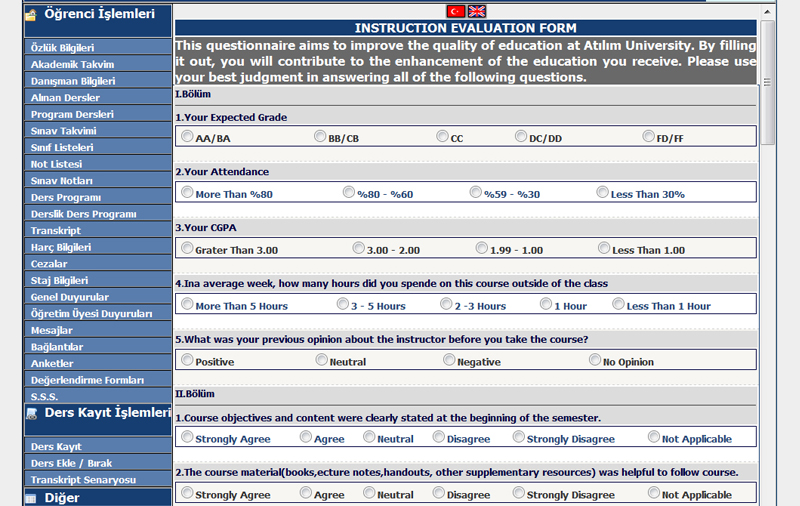Click the Öğrenci İşlemleri section icon
The image size is (800, 506).
coord(31,15)
